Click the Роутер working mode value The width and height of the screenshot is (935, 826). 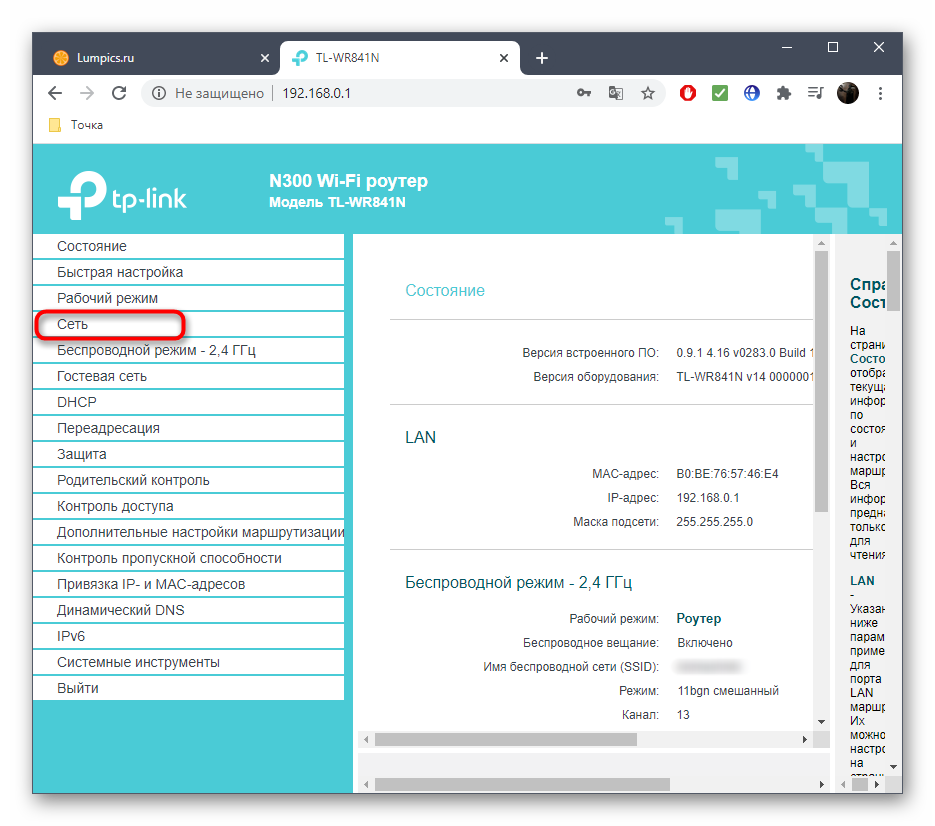pos(698,618)
